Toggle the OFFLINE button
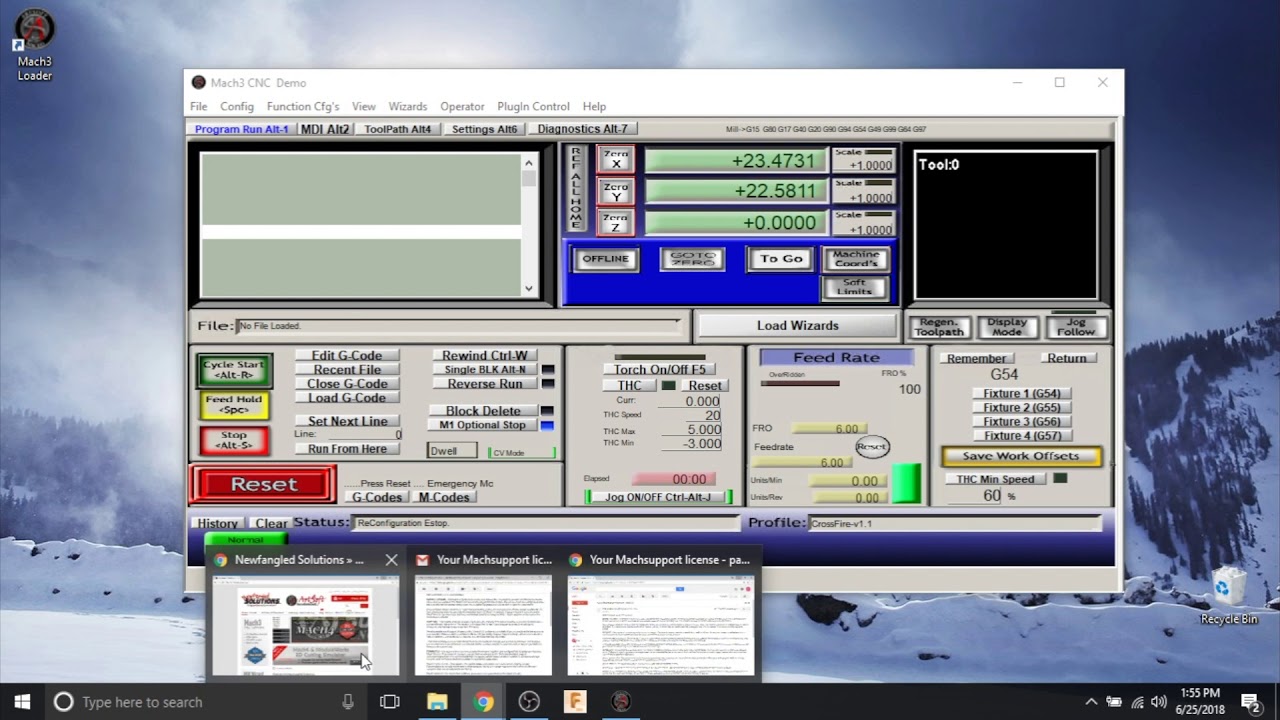This screenshot has height=720, width=1280. click(x=605, y=259)
